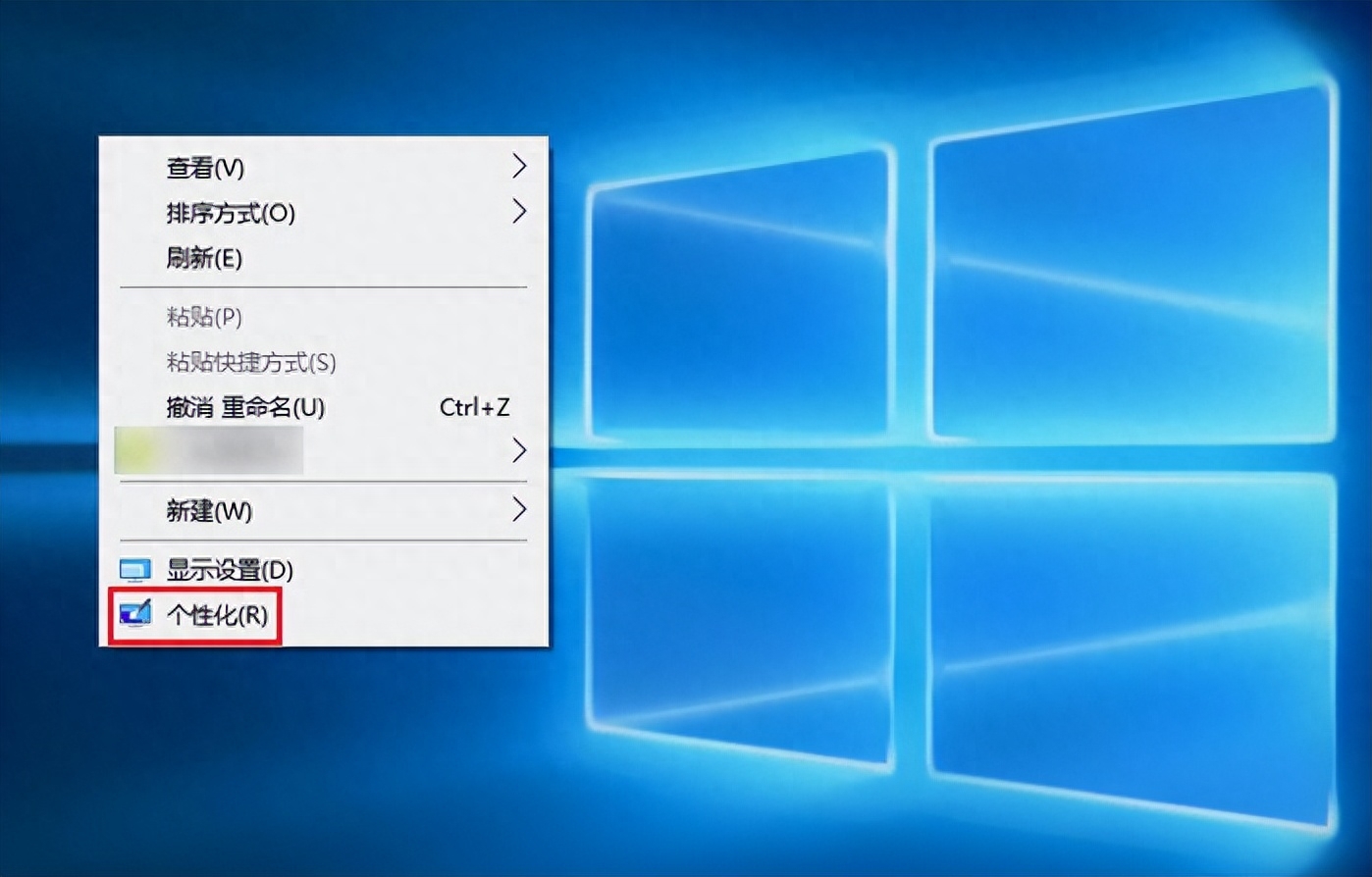
Task: Click the blurred context menu item
Action: [x=209, y=450]
